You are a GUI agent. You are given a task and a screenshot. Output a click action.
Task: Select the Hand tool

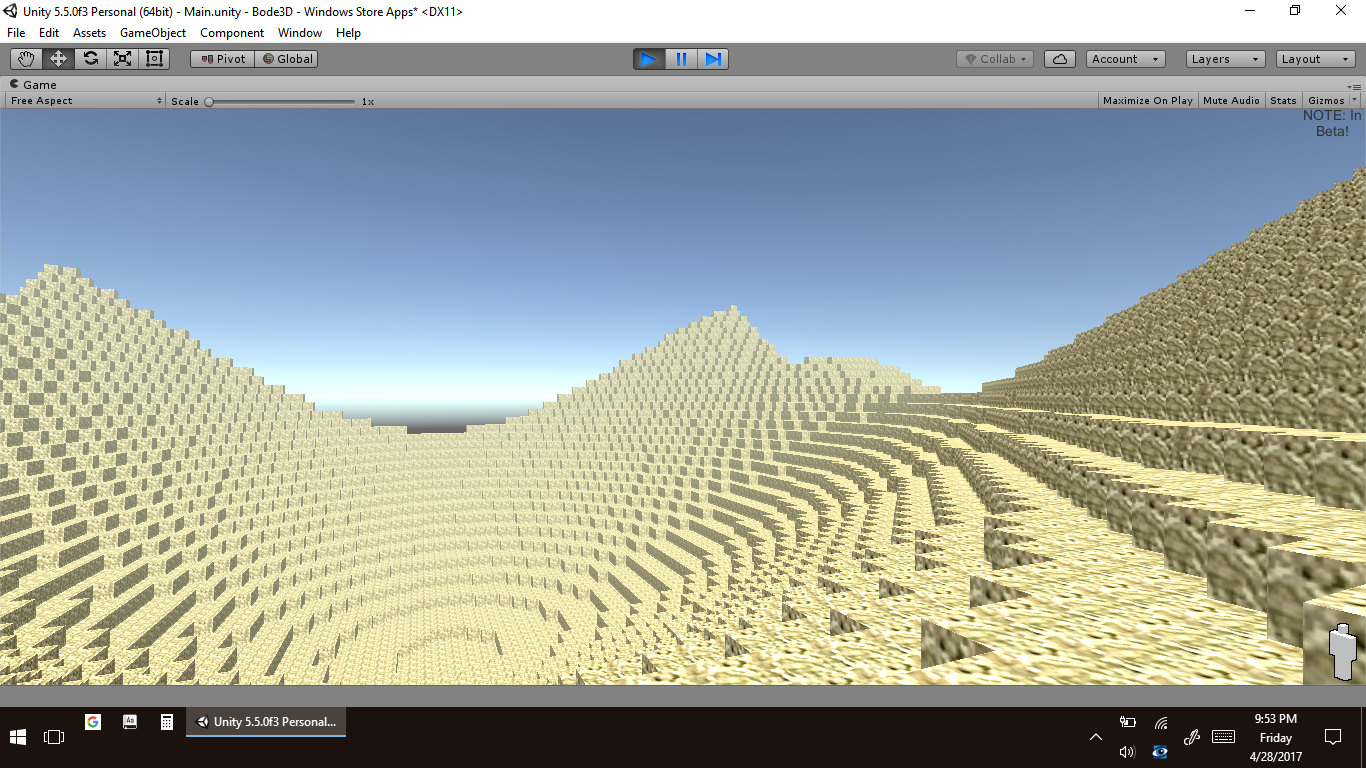(x=26, y=59)
